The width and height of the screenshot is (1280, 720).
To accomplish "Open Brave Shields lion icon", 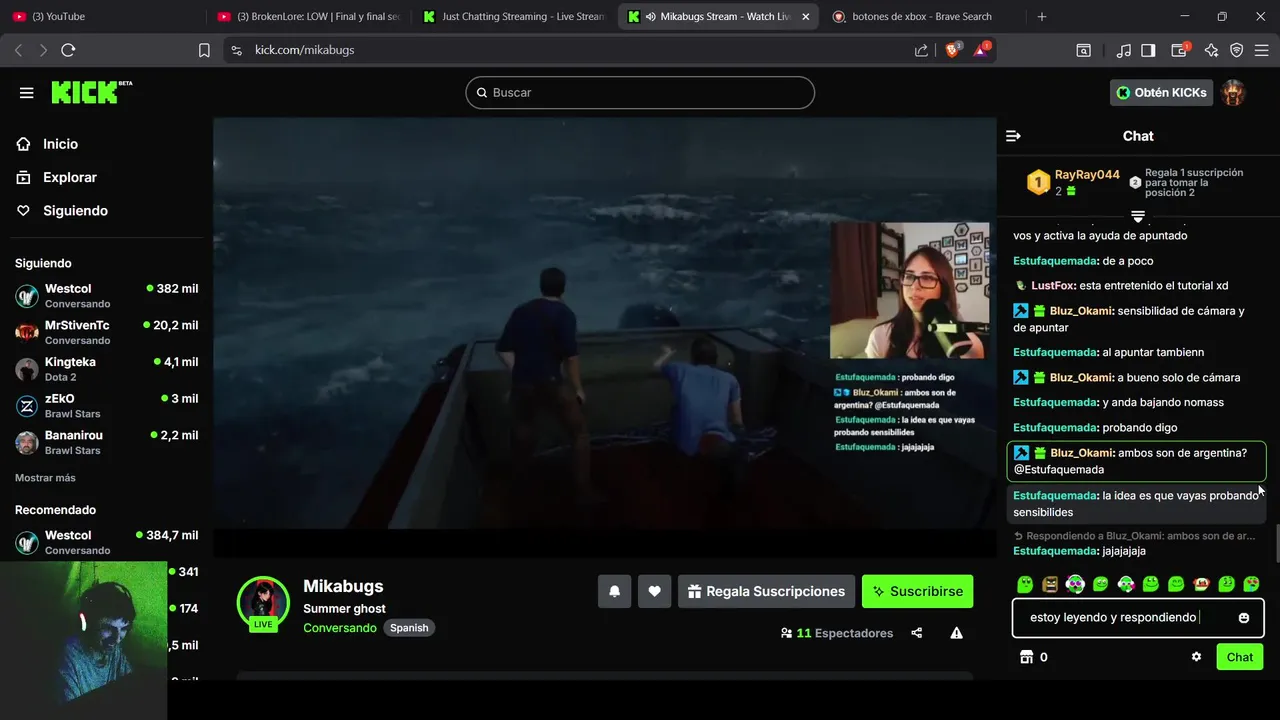I will pyautogui.click(x=953, y=50).
